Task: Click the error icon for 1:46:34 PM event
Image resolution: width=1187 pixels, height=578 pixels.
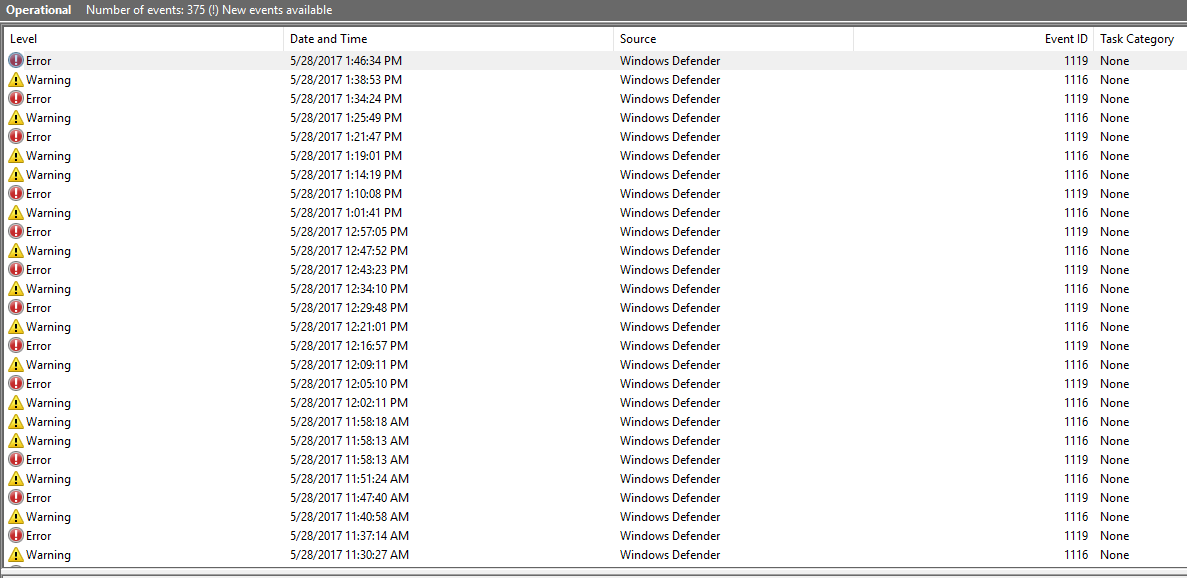Action: coord(16,61)
